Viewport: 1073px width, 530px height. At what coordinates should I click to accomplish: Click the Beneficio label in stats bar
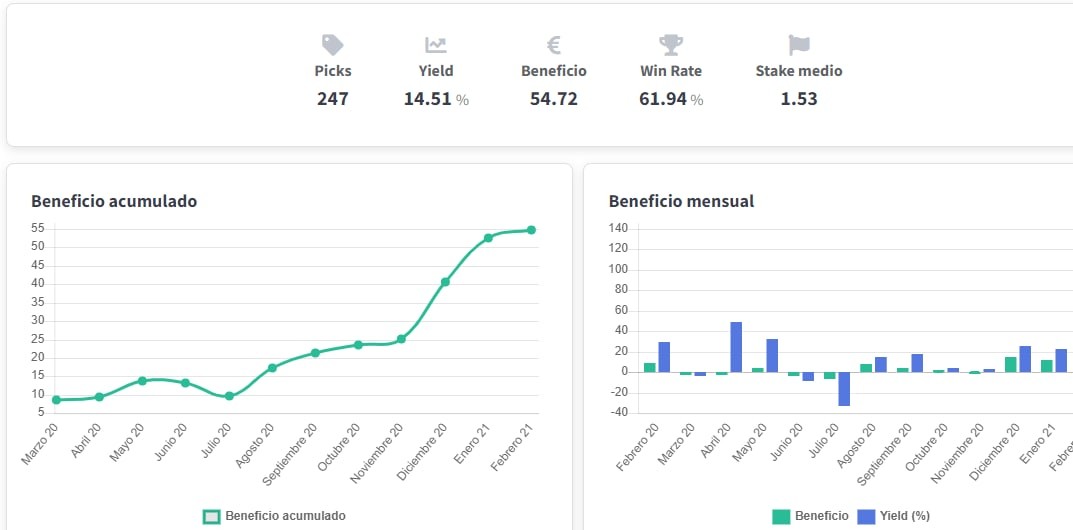click(554, 70)
